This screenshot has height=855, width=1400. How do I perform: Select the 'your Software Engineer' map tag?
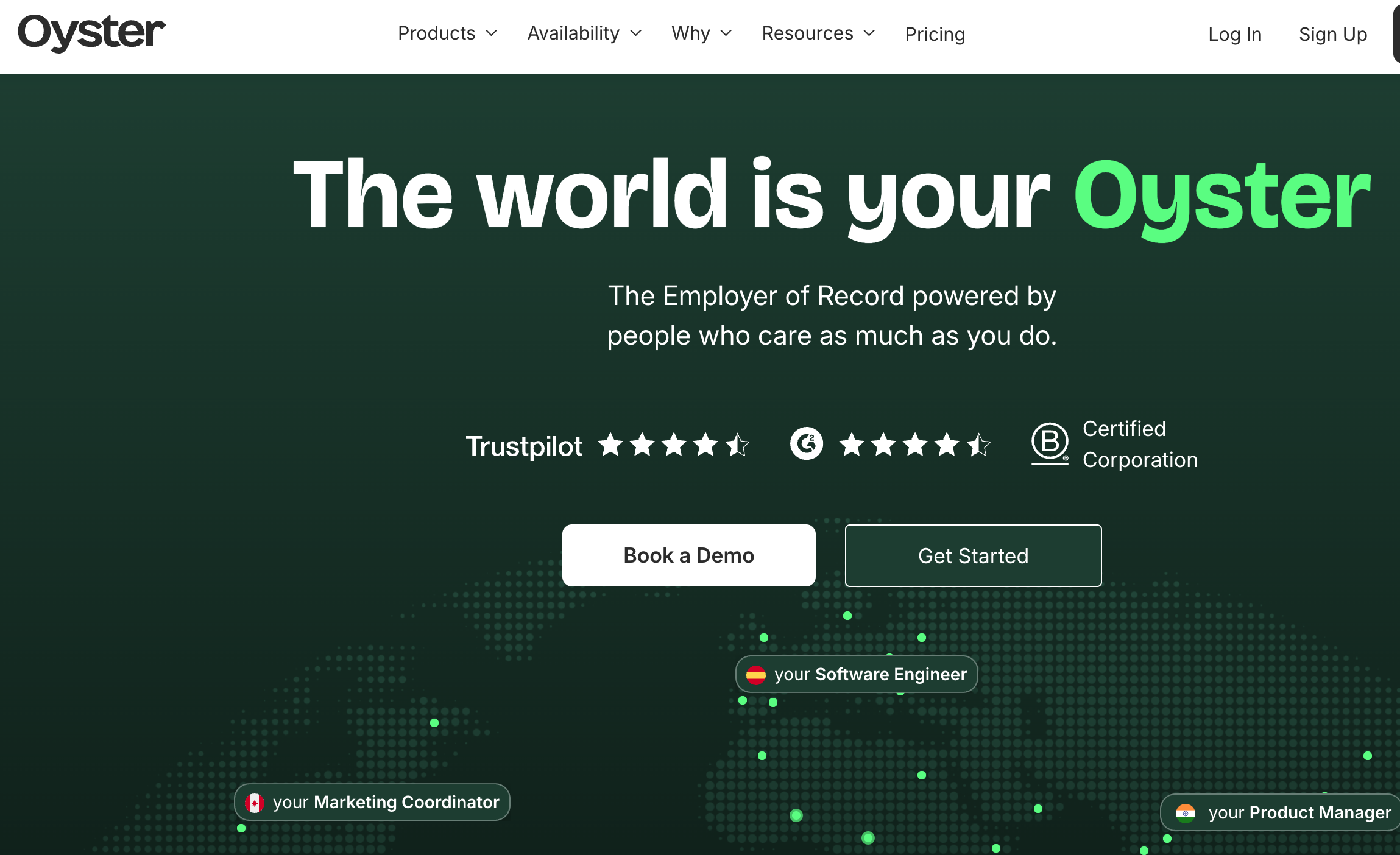click(x=857, y=674)
